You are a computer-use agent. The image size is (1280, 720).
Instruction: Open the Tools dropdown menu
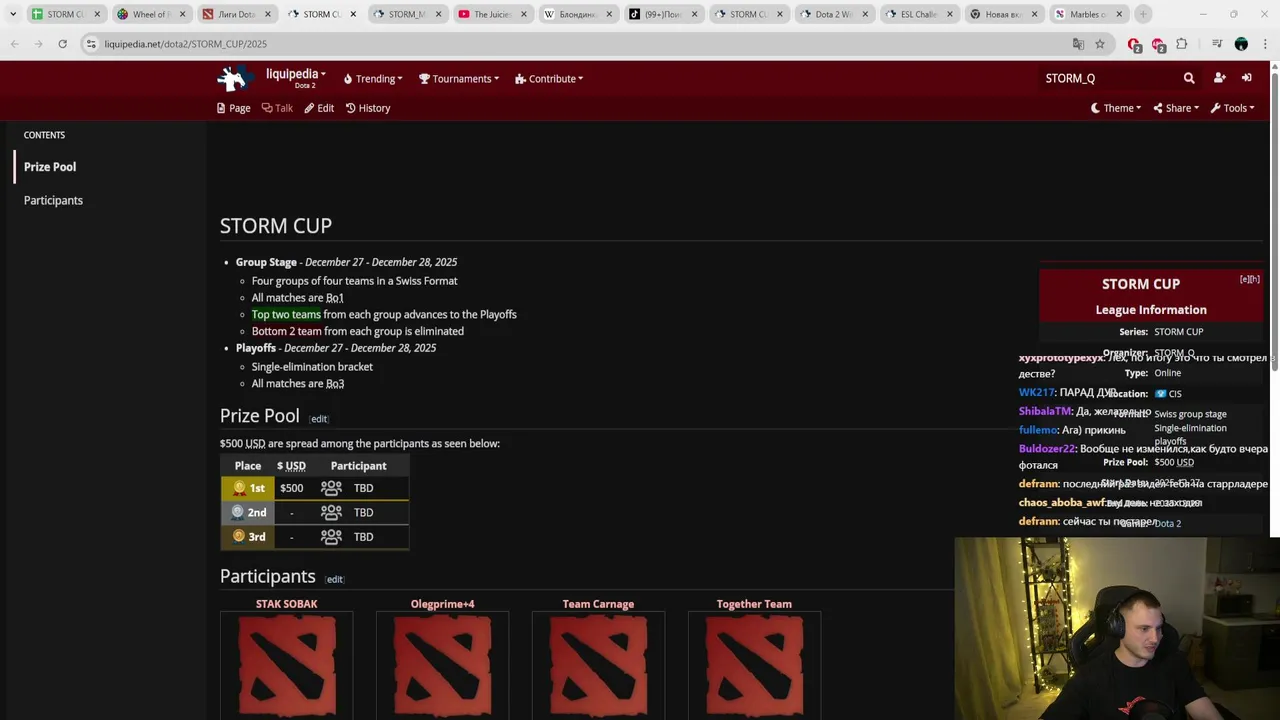click(1232, 108)
